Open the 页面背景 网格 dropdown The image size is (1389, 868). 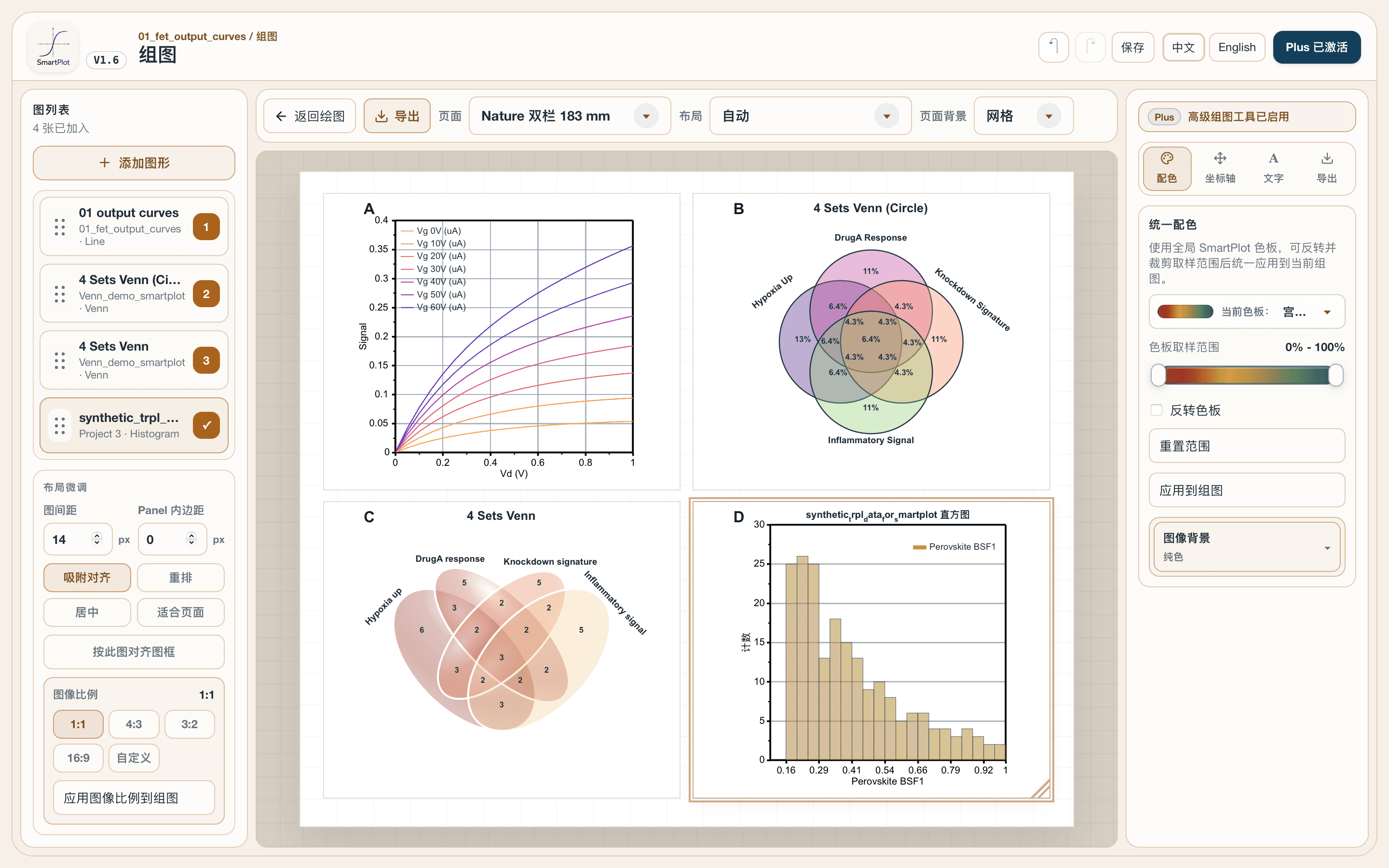tap(1023, 116)
